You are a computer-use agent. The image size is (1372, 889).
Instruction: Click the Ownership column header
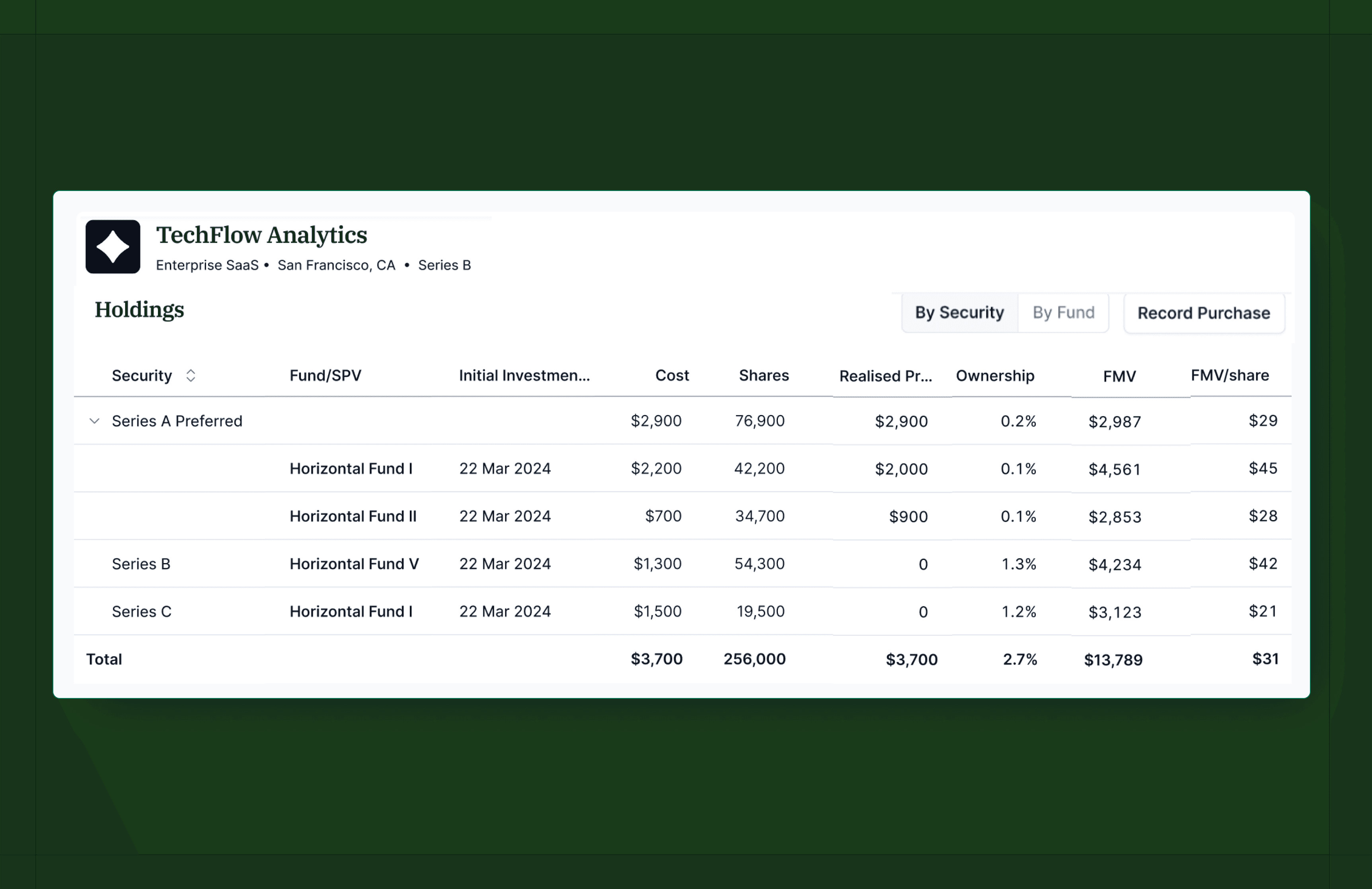pos(994,376)
